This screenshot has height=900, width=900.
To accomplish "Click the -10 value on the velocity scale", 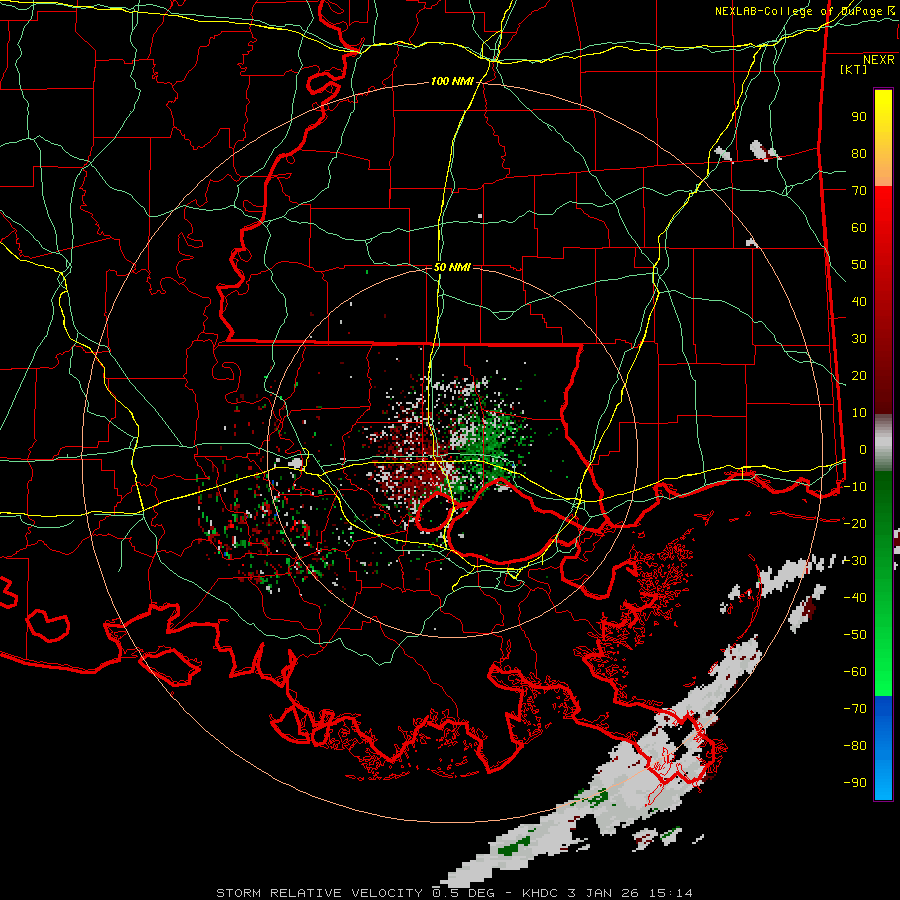I will point(855,487).
